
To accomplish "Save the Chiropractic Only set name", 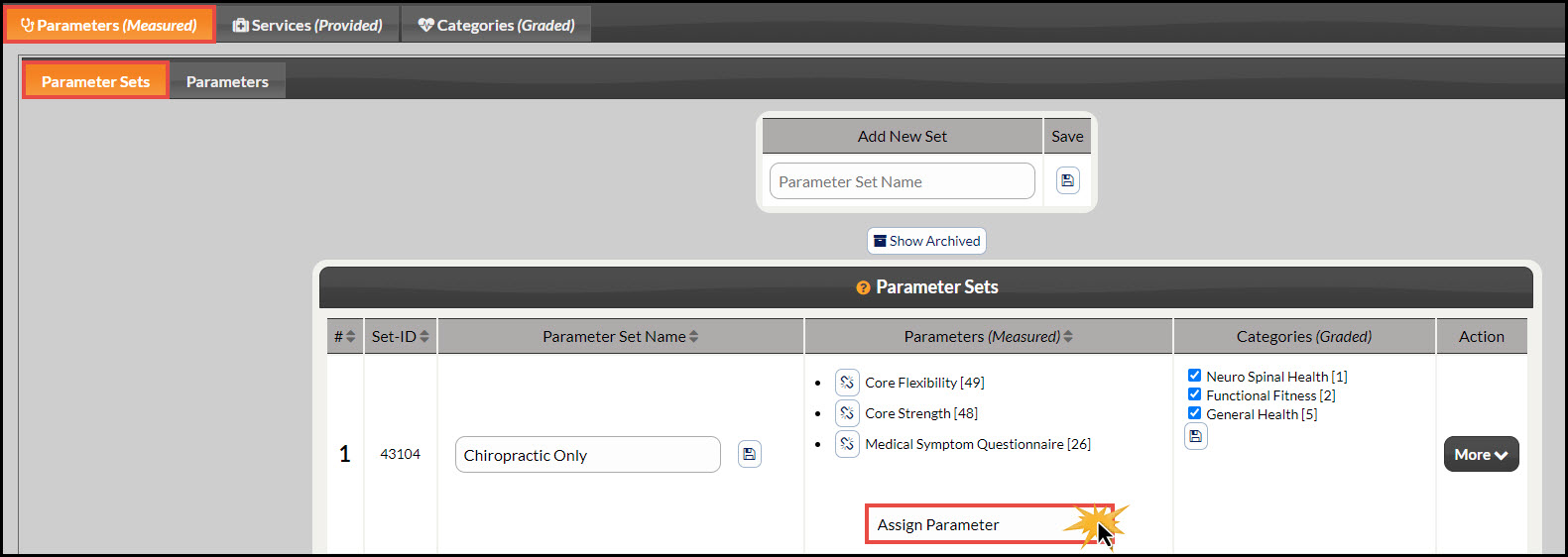I will click(750, 454).
